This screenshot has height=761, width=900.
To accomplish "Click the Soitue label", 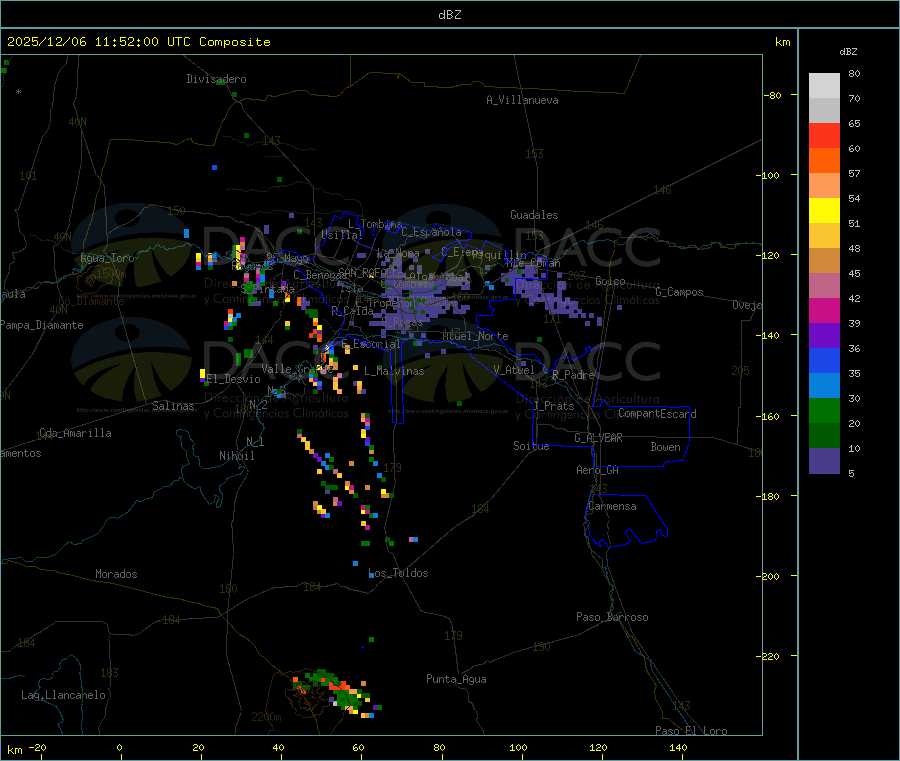I will (532, 446).
